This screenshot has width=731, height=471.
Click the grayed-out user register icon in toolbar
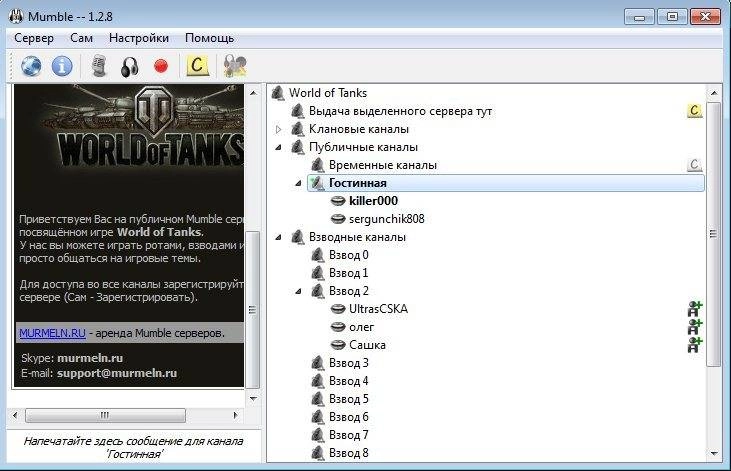pyautogui.click(x=235, y=66)
